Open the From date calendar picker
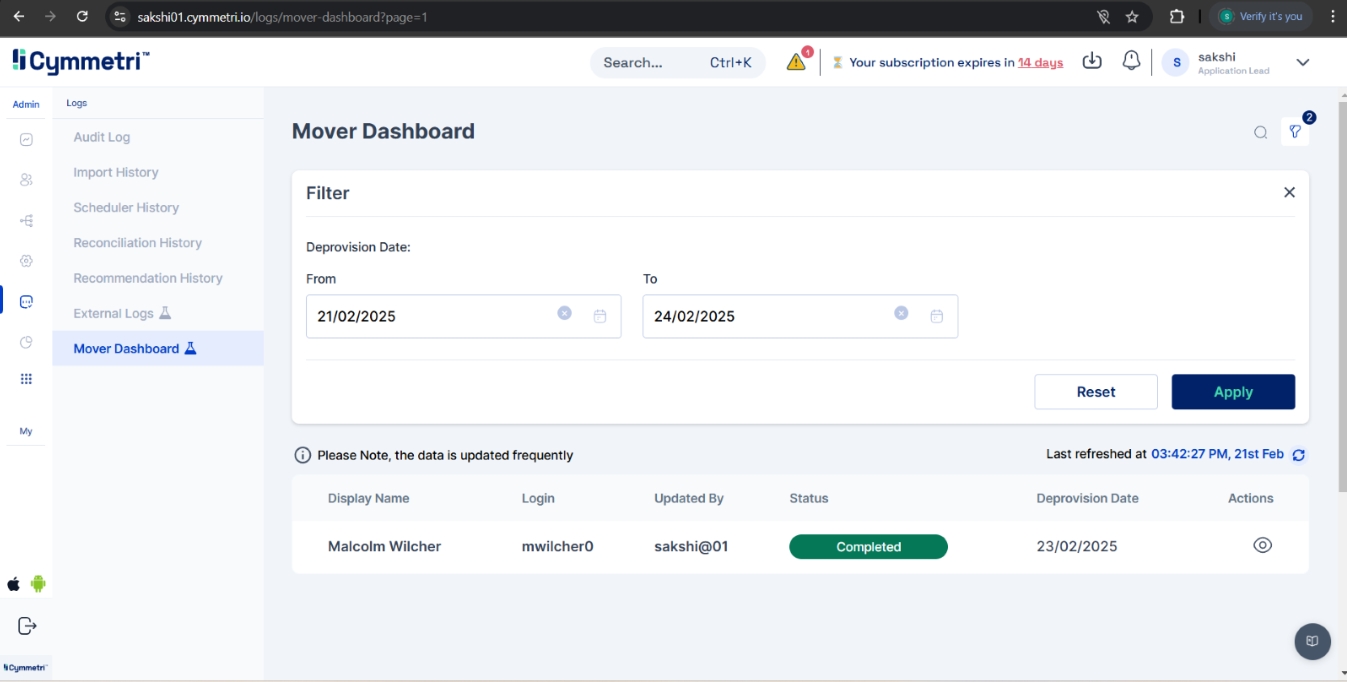 pyautogui.click(x=600, y=316)
